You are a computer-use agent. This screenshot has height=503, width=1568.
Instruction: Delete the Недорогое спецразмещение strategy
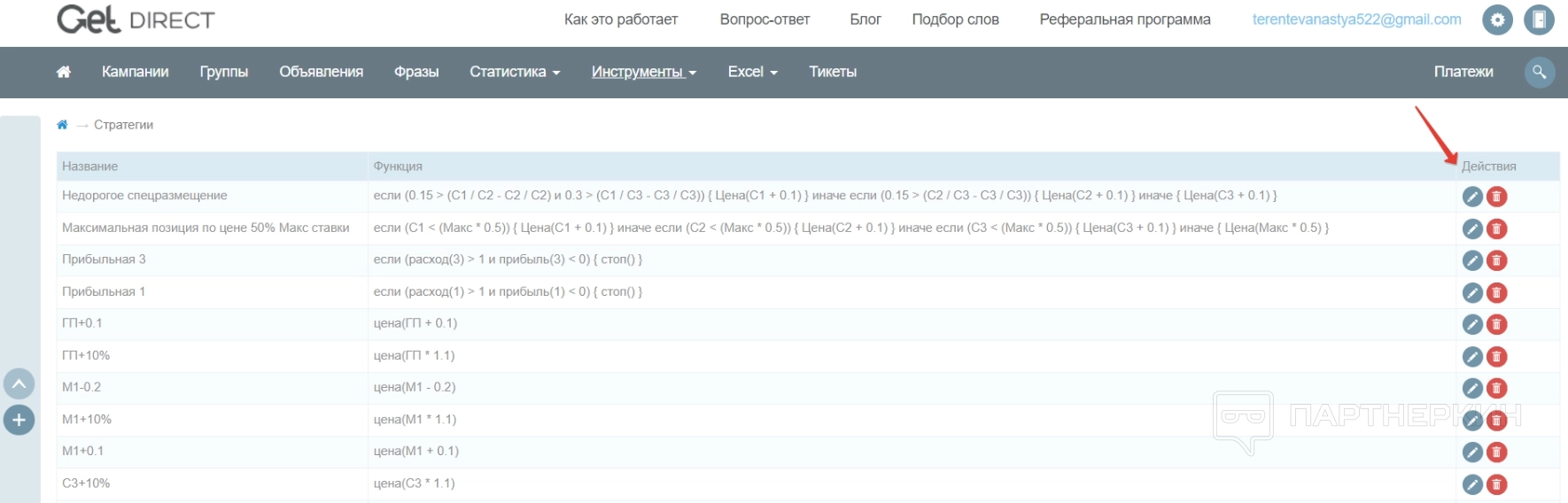1496,197
